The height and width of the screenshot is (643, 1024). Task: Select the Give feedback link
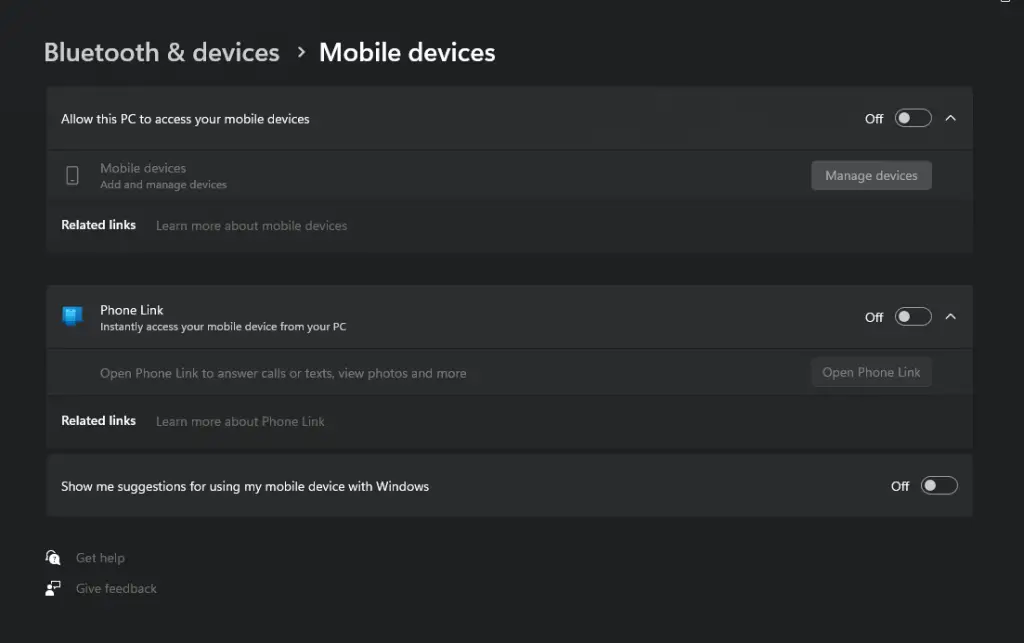116,589
